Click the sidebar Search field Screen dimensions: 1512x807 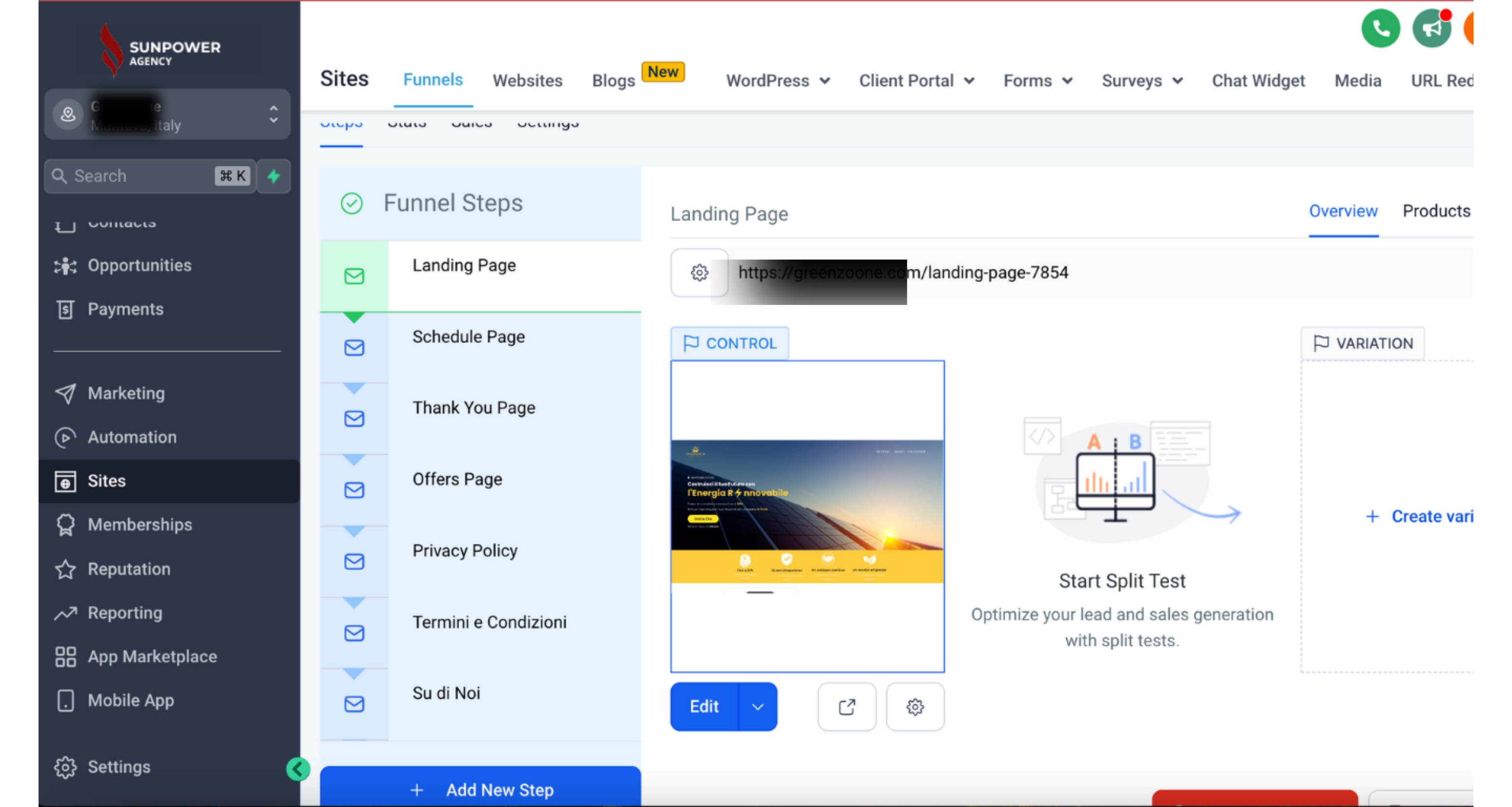[x=150, y=176]
